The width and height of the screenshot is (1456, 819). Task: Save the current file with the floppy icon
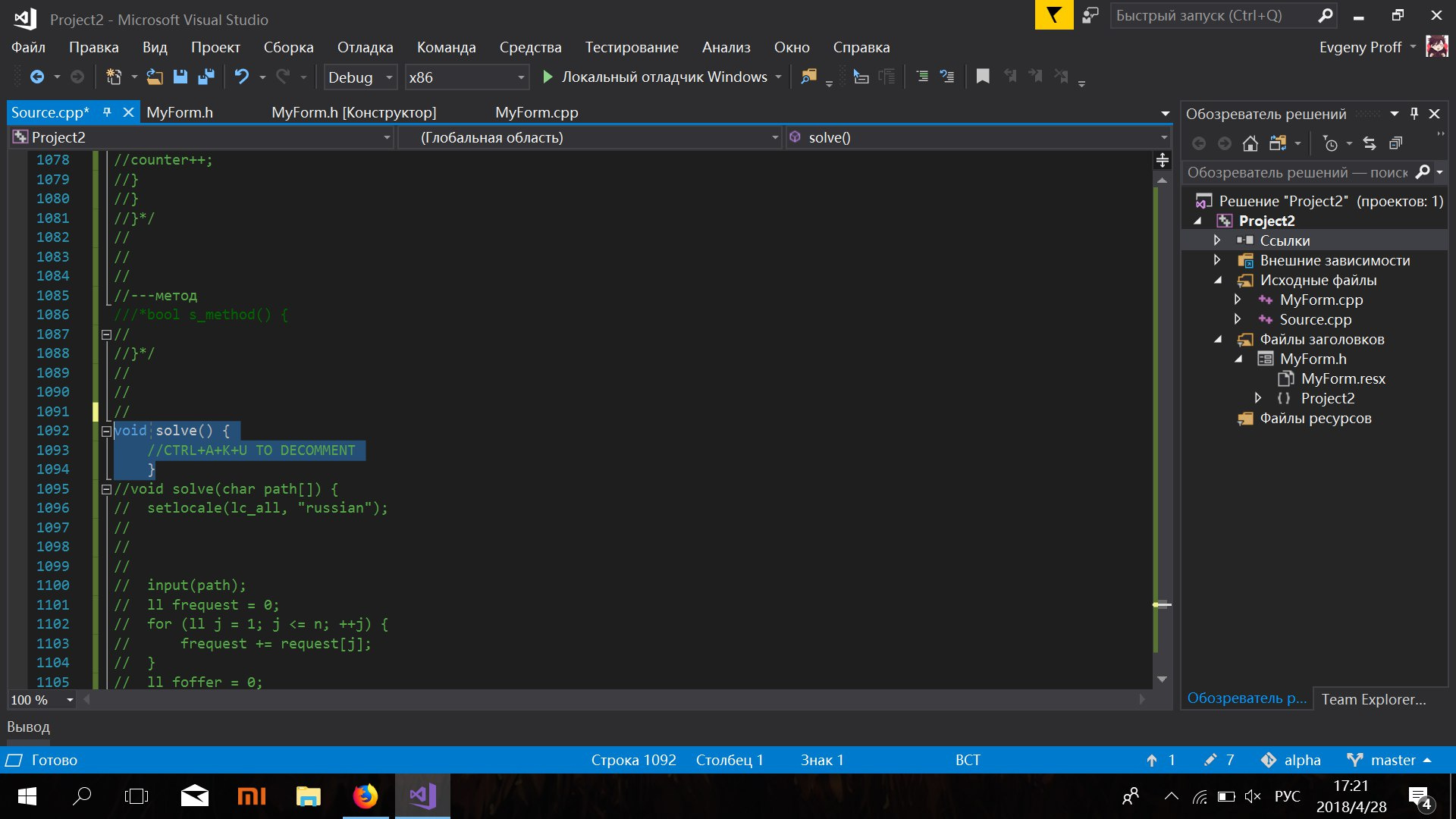(180, 77)
